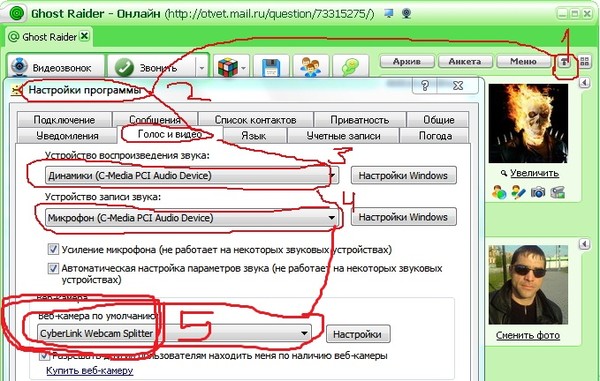Open the Динамики playback device dropdown

pos(192,176)
